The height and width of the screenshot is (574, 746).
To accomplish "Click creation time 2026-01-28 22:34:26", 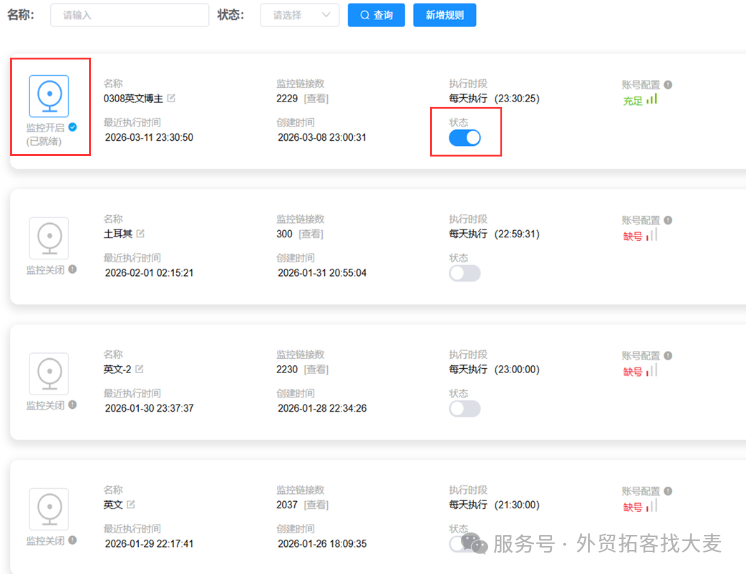I will pos(322,408).
